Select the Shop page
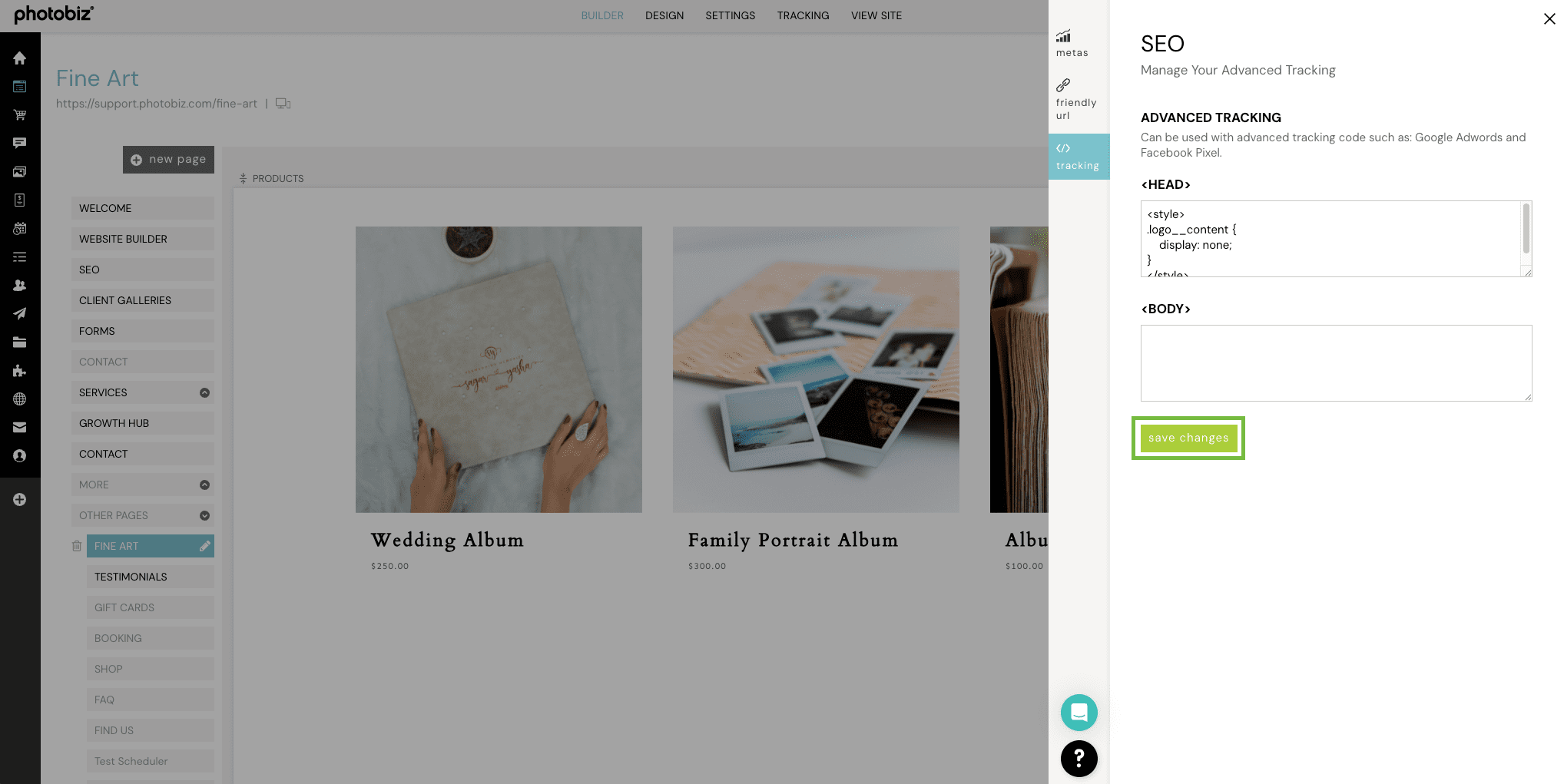Viewport: 1564px width, 784px height. coord(151,669)
